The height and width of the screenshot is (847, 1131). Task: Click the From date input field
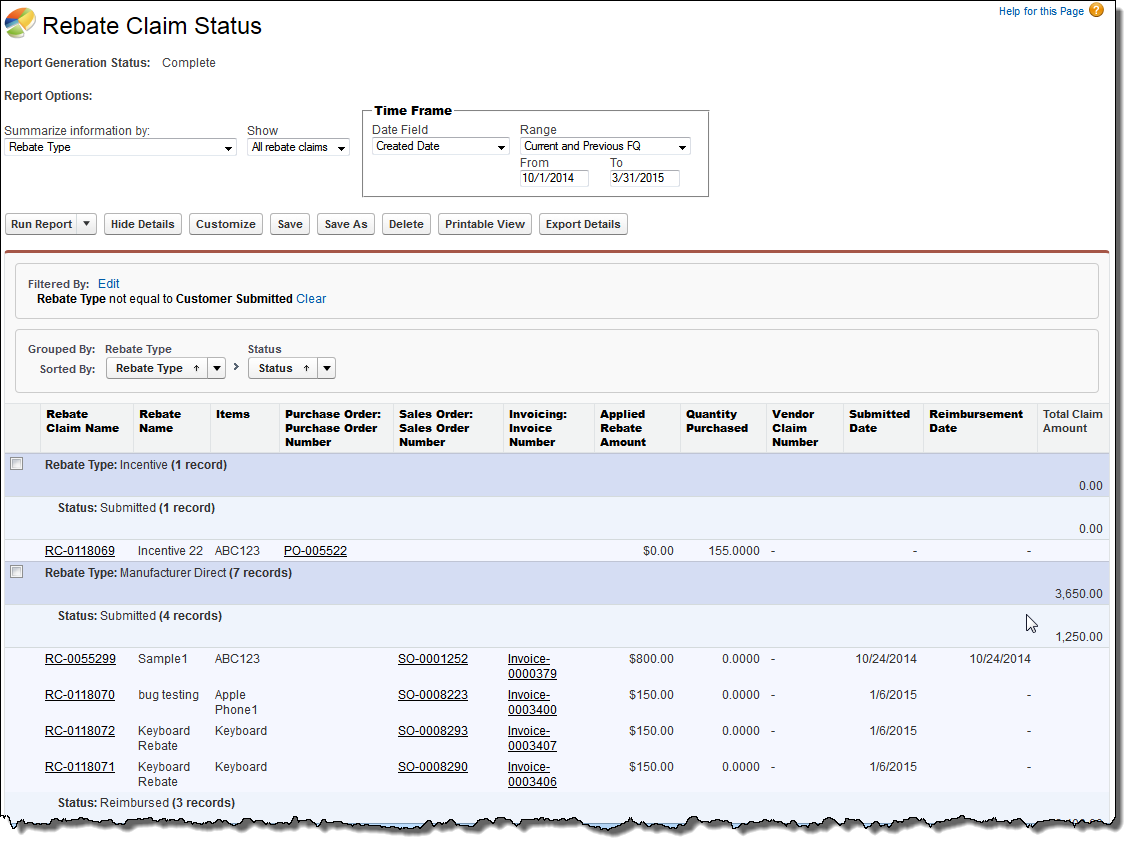click(x=554, y=178)
